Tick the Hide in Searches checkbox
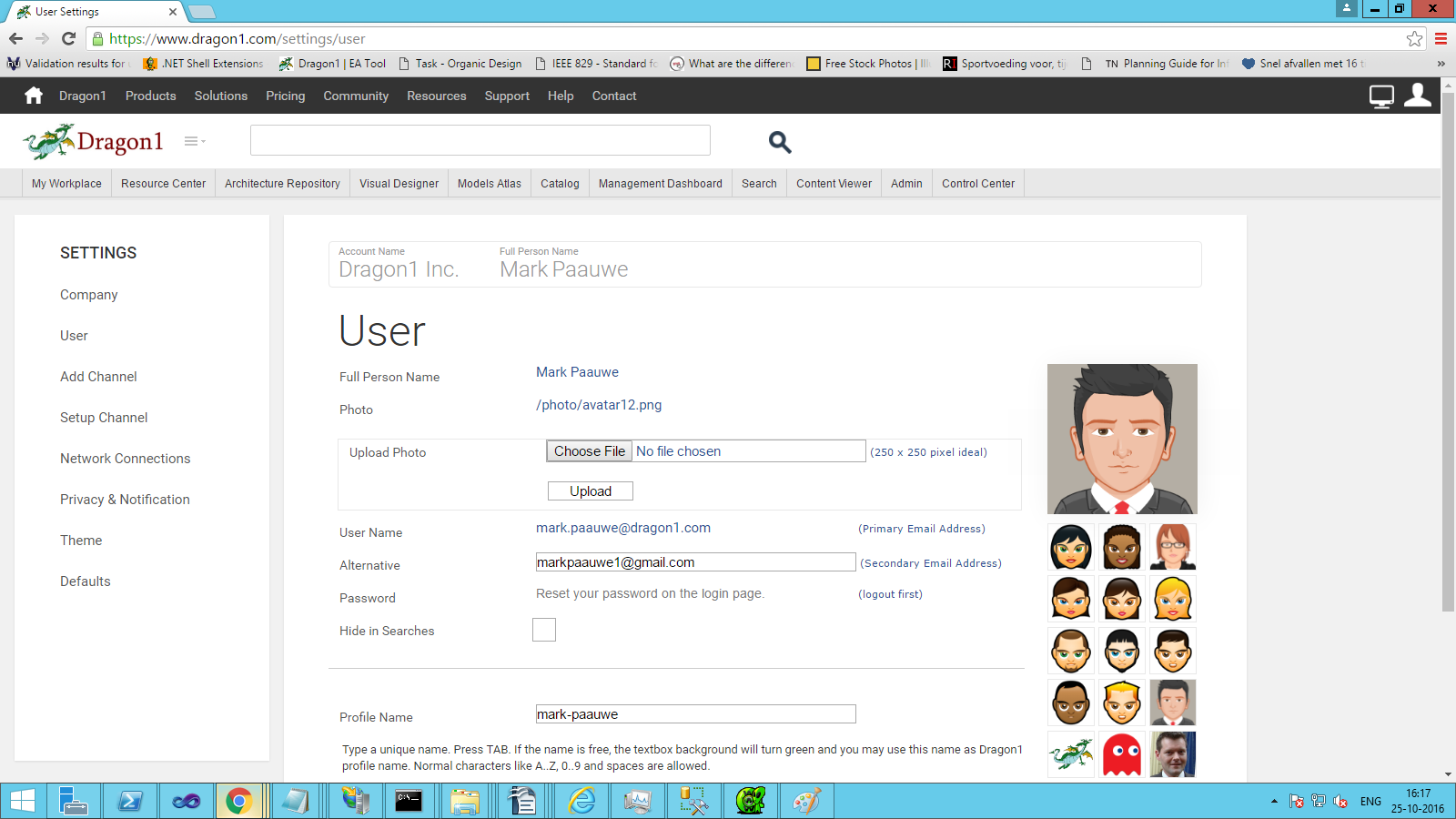The width and height of the screenshot is (1456, 819). 544,630
